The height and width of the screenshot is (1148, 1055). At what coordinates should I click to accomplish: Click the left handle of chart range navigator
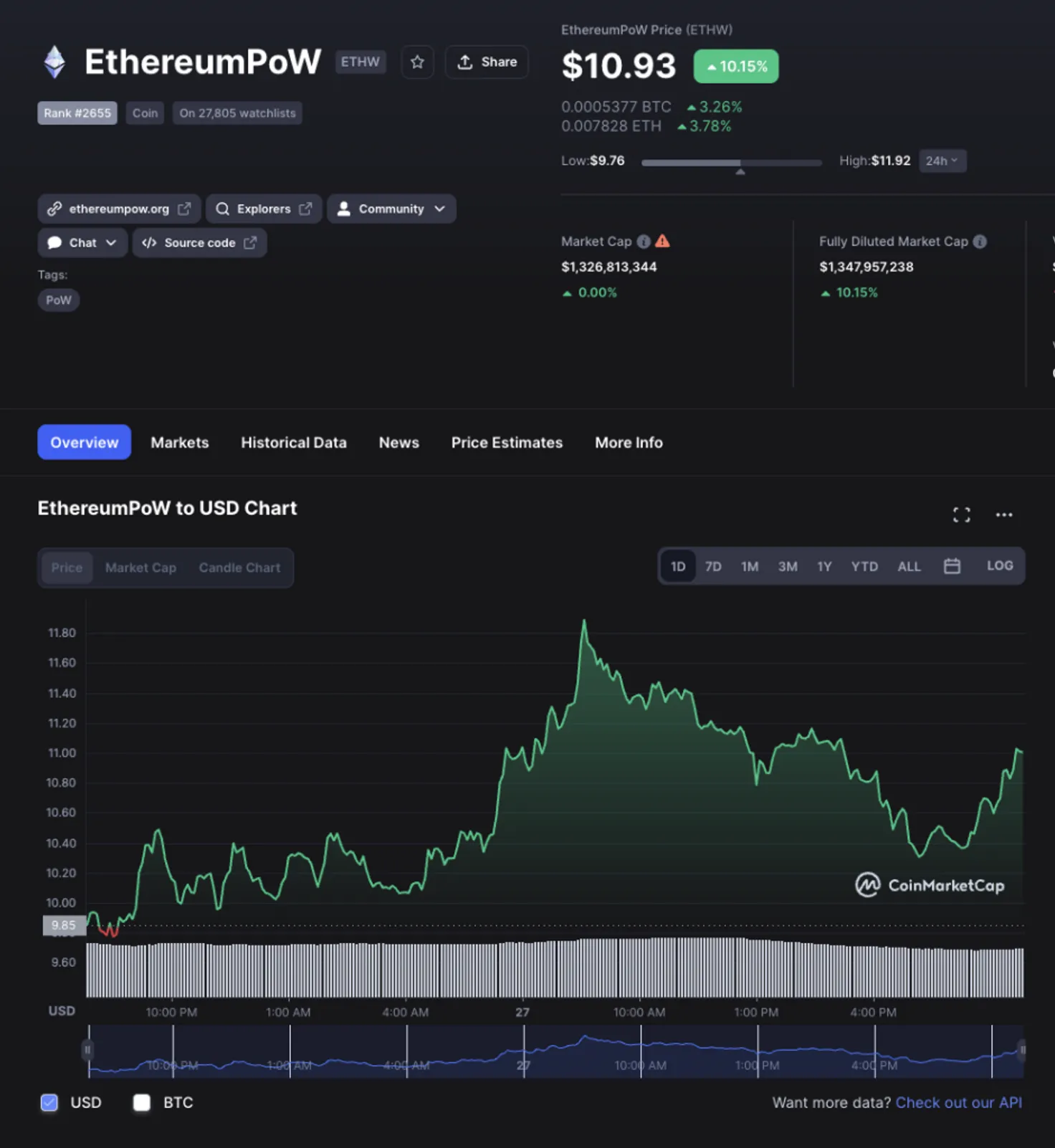coord(87,1051)
